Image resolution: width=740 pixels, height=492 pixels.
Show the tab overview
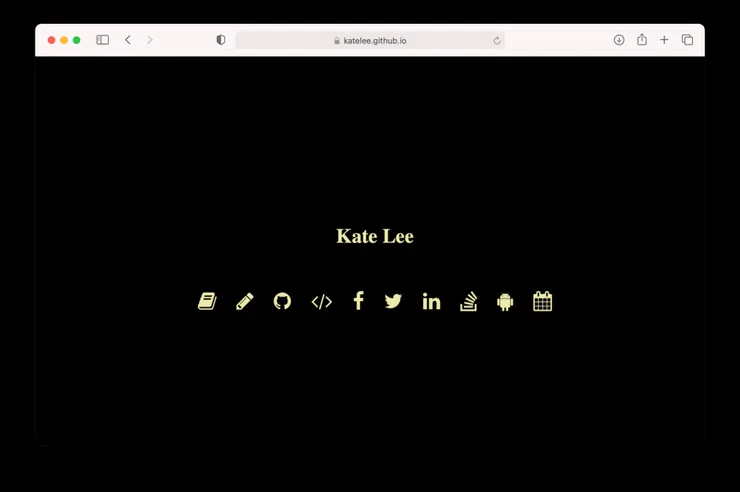(687, 40)
